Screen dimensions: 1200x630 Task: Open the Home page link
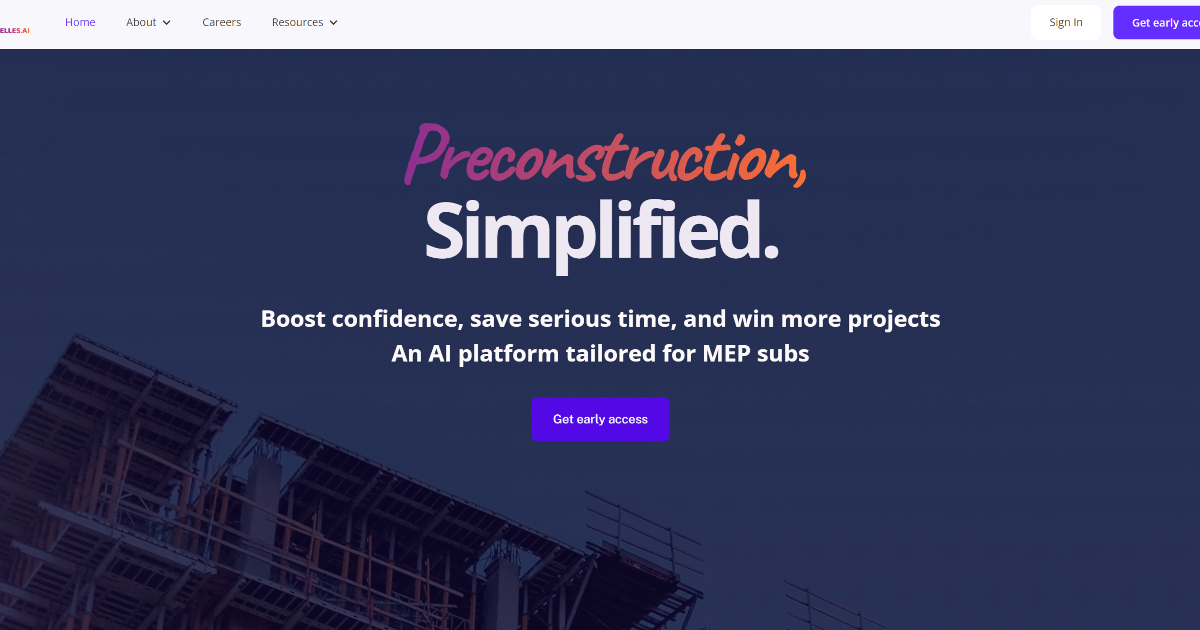tap(80, 22)
